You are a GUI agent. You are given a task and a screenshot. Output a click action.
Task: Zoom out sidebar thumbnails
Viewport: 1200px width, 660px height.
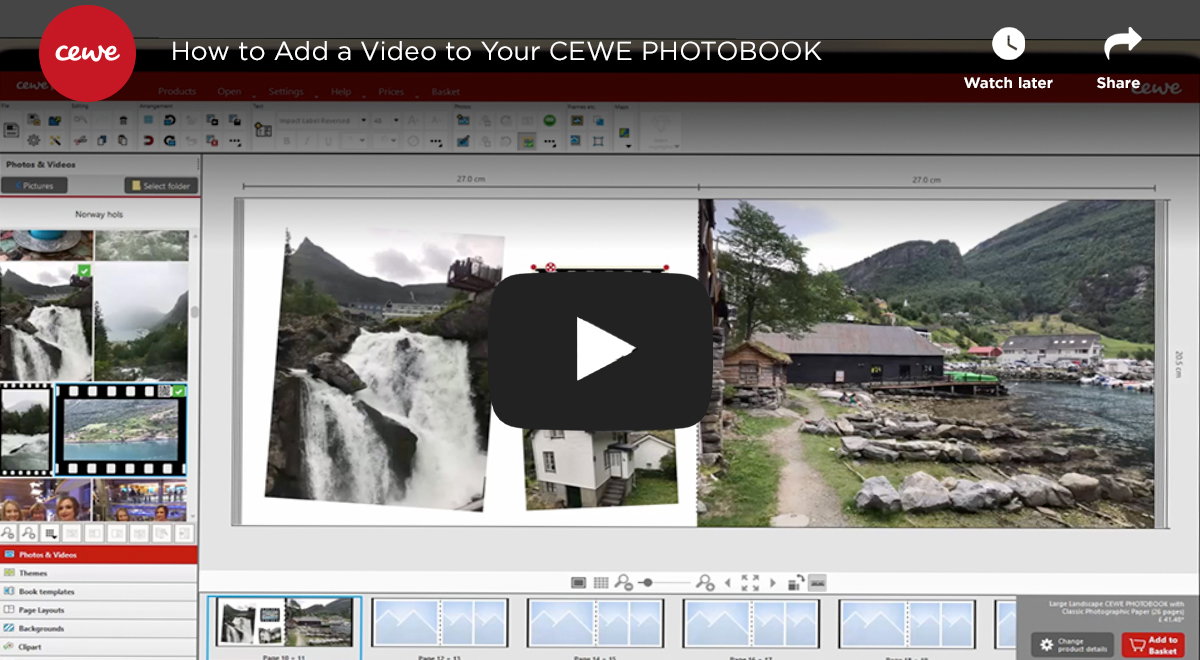[x=8, y=533]
